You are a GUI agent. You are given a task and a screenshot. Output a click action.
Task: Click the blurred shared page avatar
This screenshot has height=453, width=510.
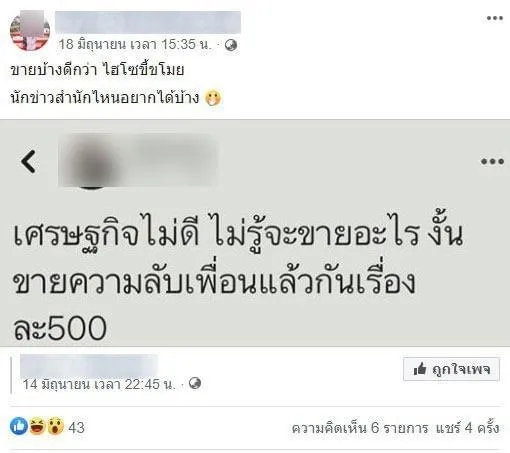91,162
